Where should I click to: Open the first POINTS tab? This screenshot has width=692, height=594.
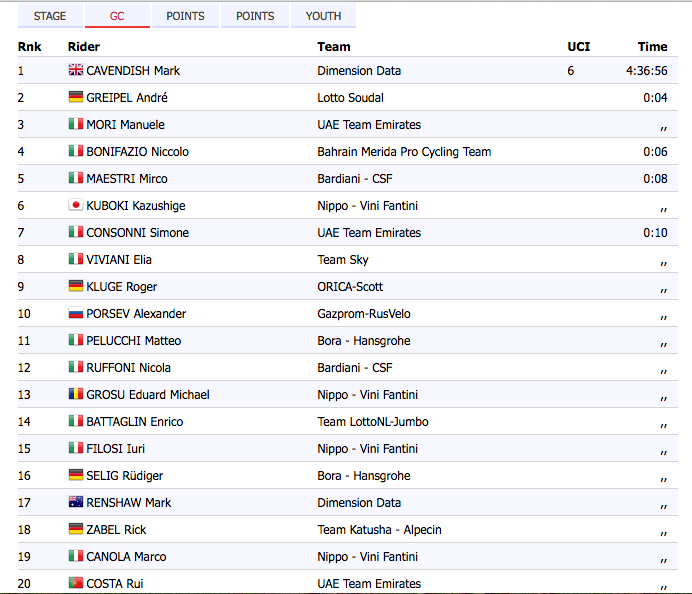pos(185,16)
